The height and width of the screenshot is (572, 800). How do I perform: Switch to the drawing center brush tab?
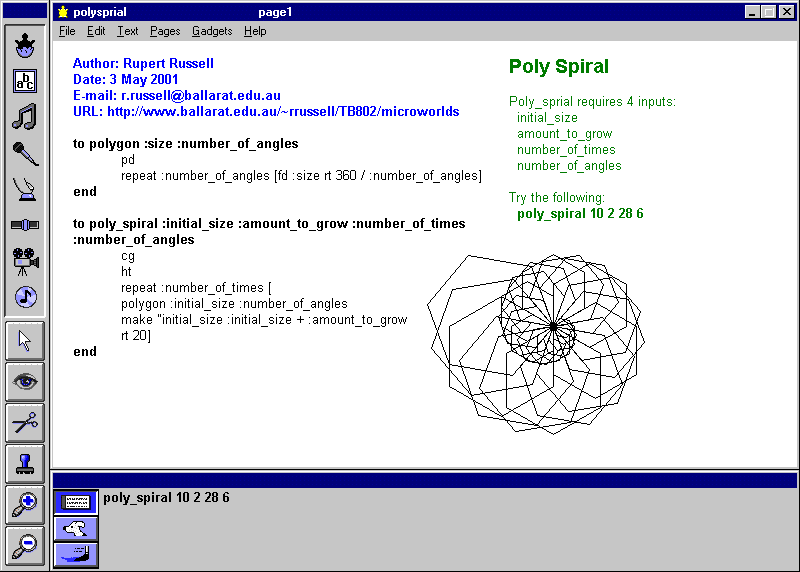click(76, 555)
